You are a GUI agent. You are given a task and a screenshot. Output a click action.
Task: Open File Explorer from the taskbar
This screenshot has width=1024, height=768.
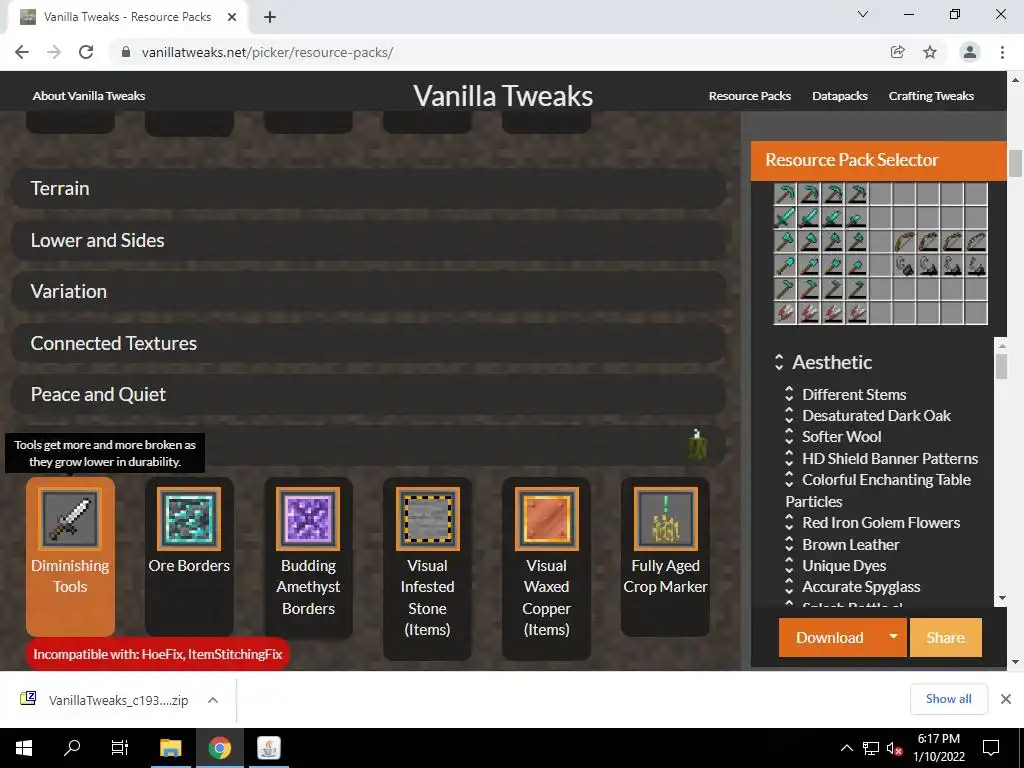(x=170, y=748)
